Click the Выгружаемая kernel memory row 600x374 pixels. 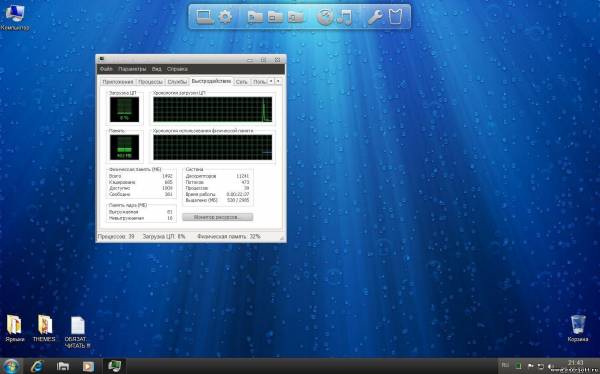point(141,212)
